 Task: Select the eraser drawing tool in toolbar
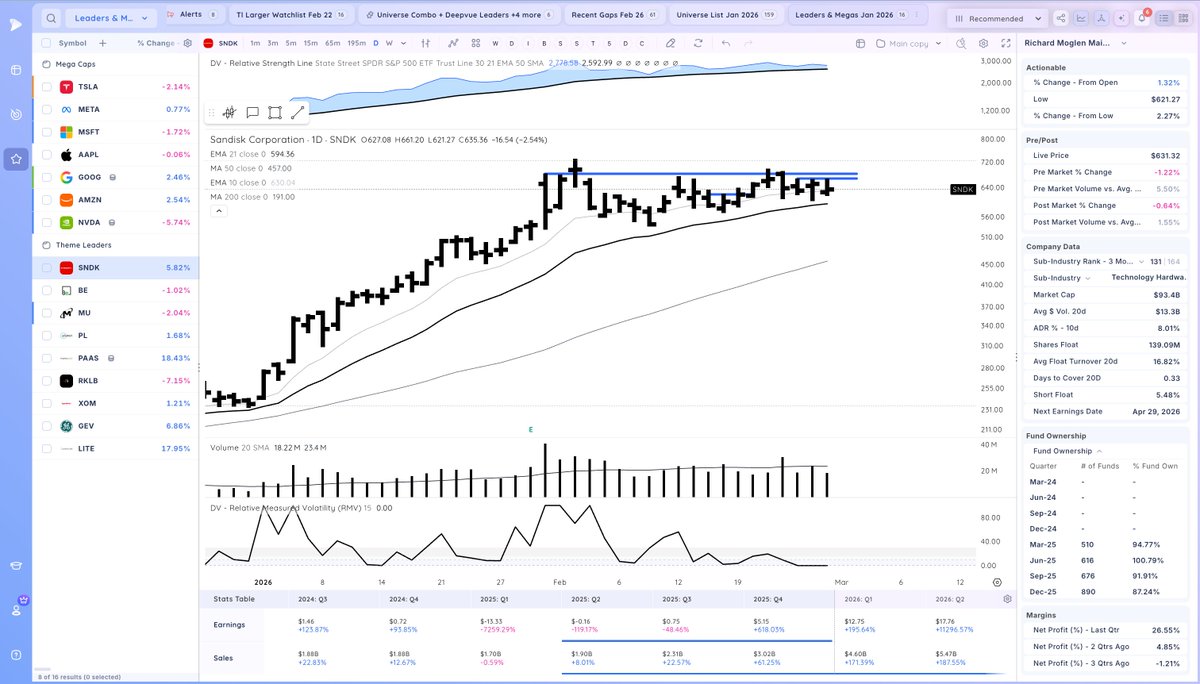(x=670, y=43)
